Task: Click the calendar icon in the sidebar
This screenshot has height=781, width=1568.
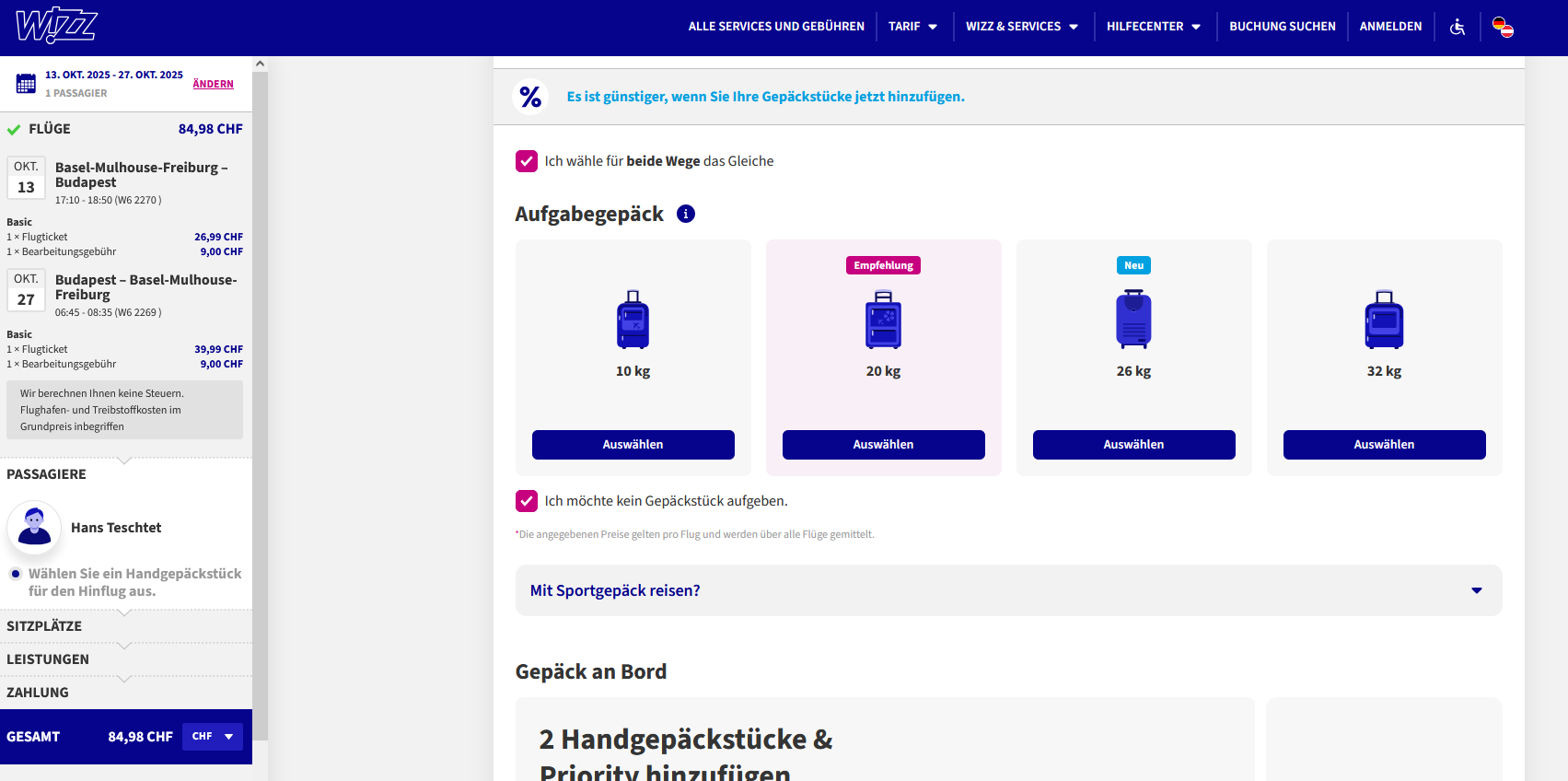Action: coord(26,84)
